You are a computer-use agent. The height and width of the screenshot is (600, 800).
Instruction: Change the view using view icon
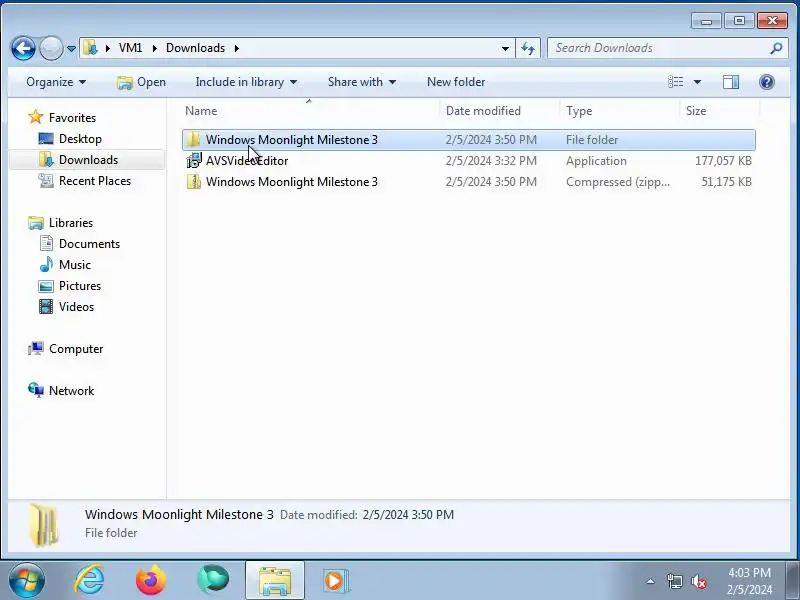[x=676, y=82]
